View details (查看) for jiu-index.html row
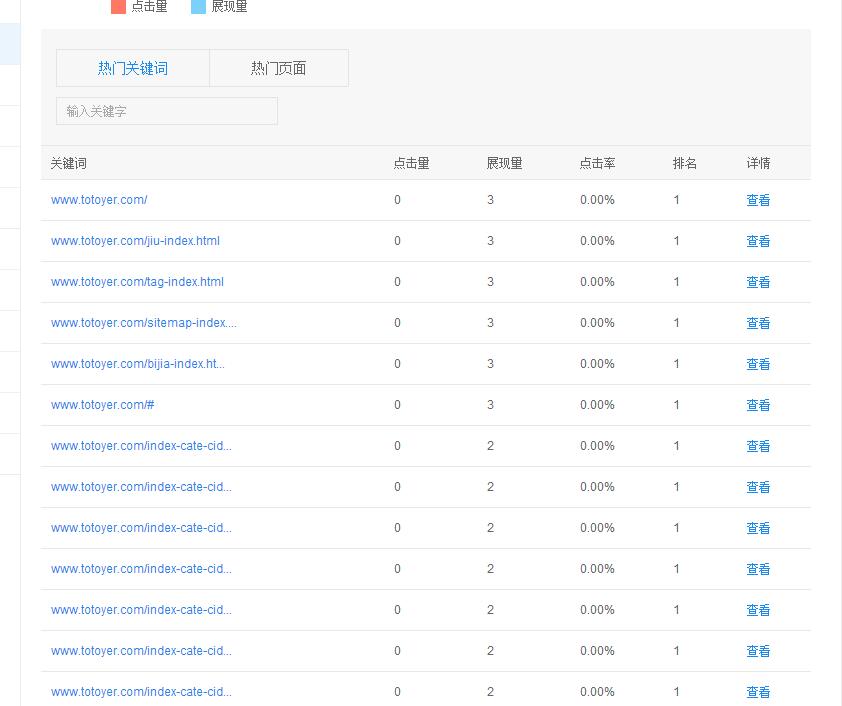This screenshot has height=706, width=842. point(758,241)
